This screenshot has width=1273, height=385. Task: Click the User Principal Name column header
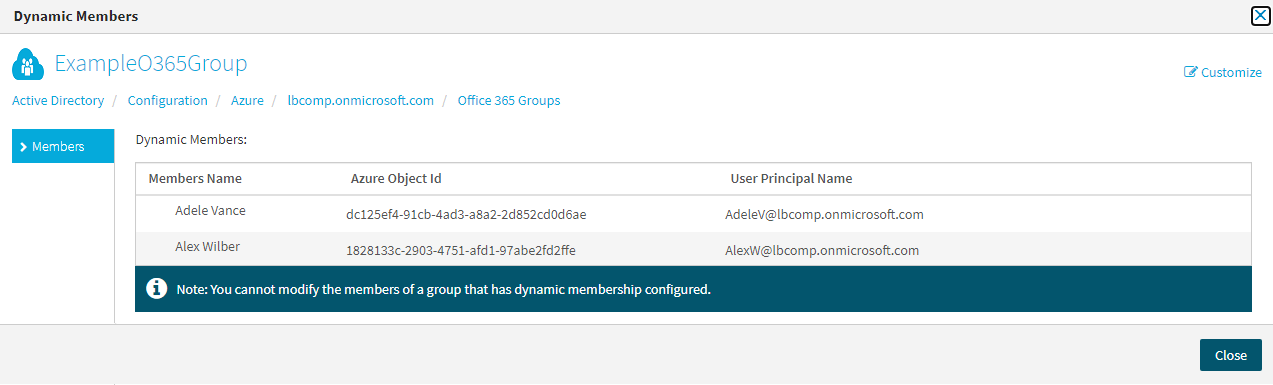pos(791,179)
